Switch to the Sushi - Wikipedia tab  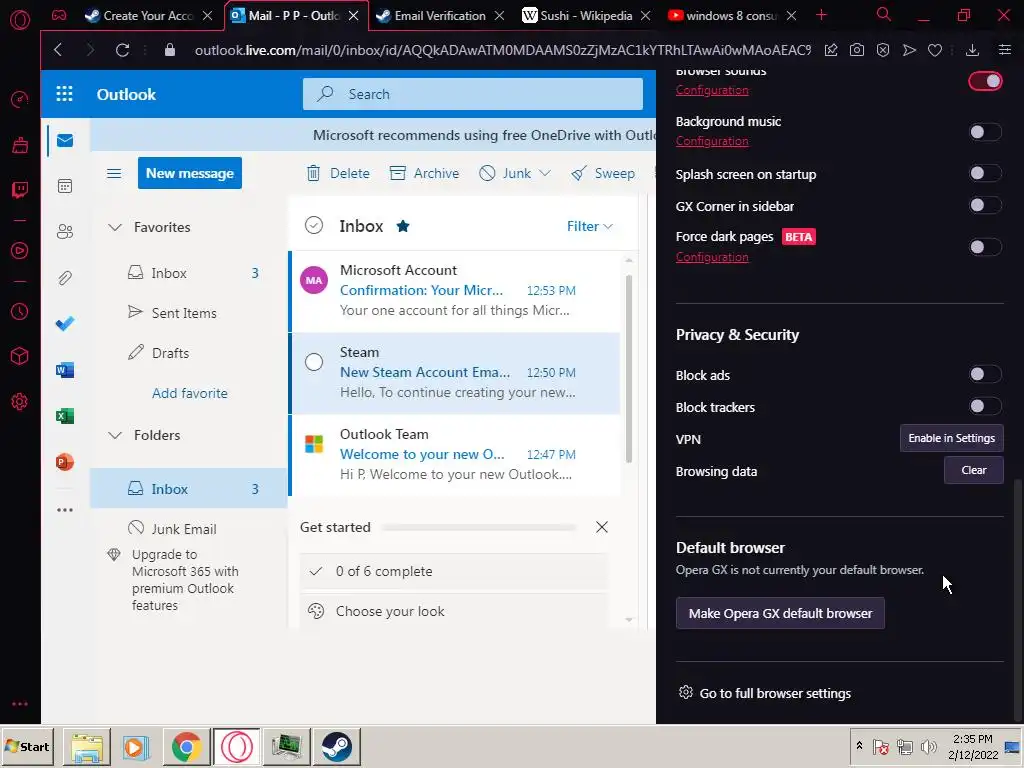586,16
